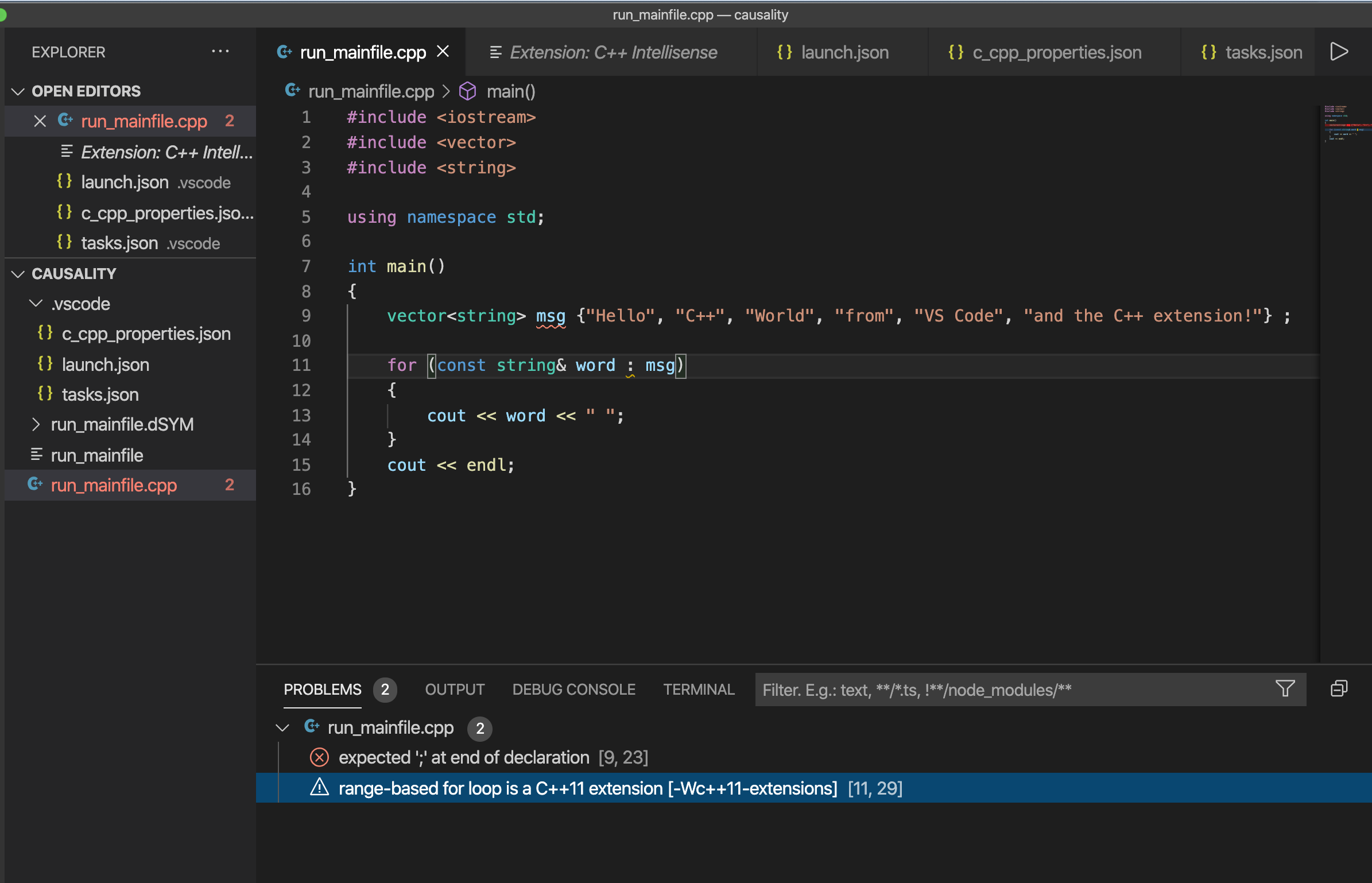This screenshot has height=883, width=1372.
Task: Switch to the OUTPUT panel tab
Action: pos(455,689)
